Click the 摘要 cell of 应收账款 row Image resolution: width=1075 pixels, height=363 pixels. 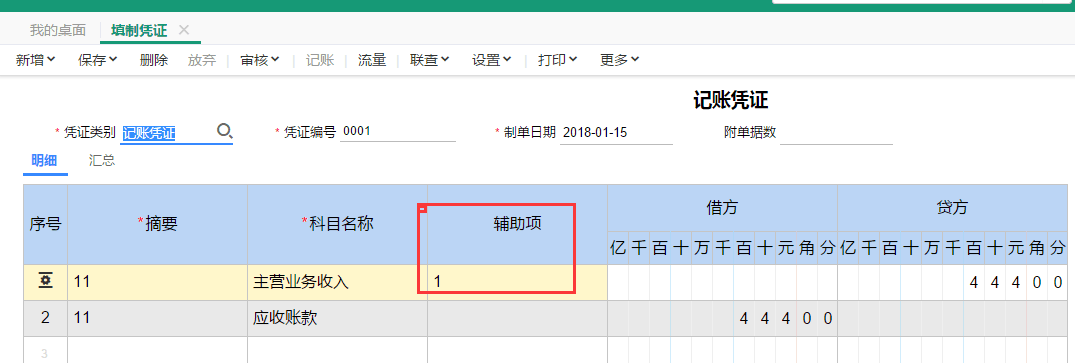click(158, 318)
